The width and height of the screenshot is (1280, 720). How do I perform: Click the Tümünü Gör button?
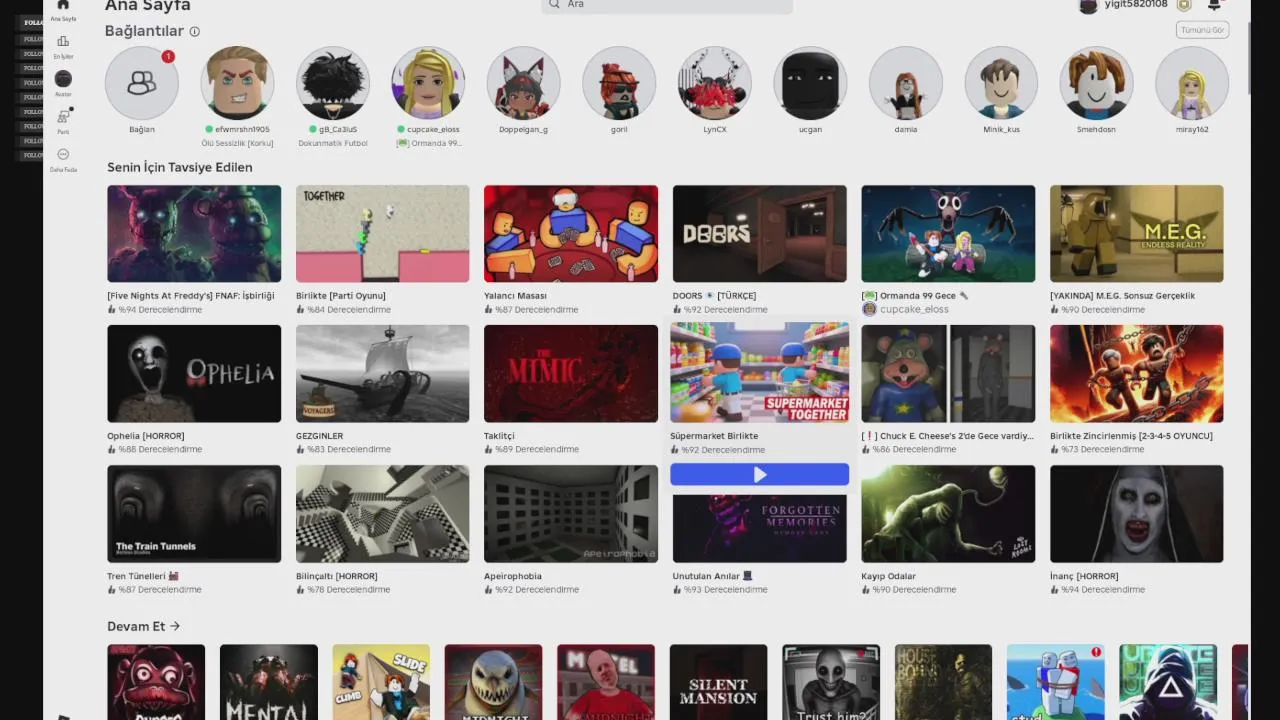pyautogui.click(x=1202, y=30)
